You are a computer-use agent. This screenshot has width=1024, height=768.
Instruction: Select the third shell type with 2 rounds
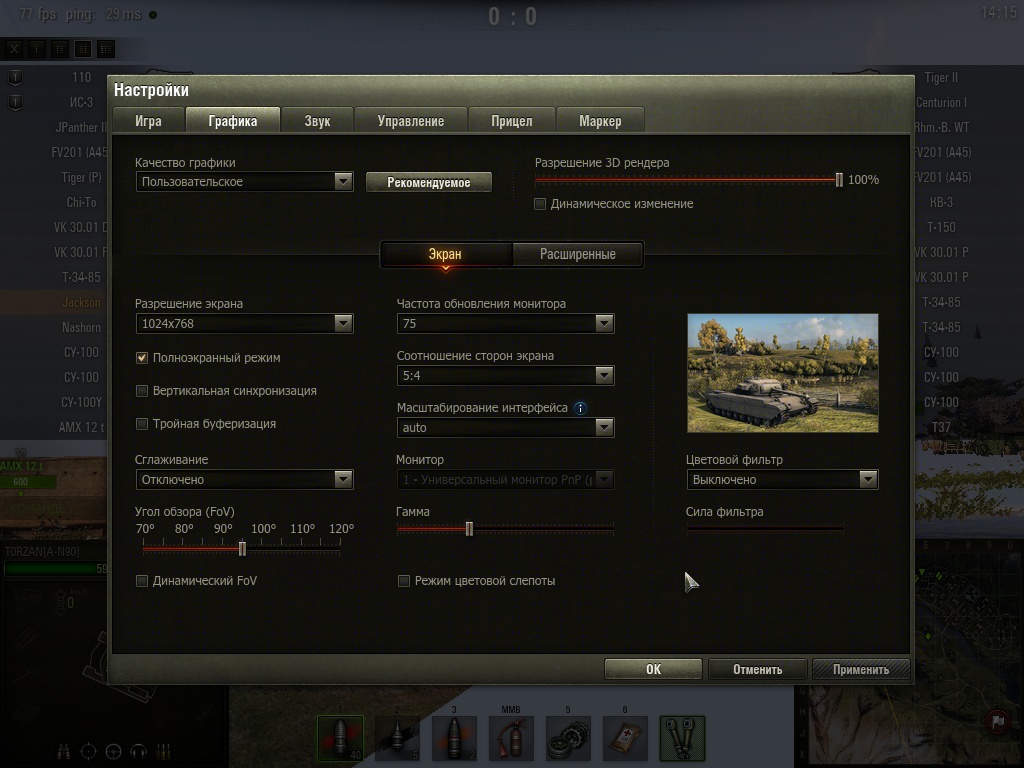[x=454, y=739]
